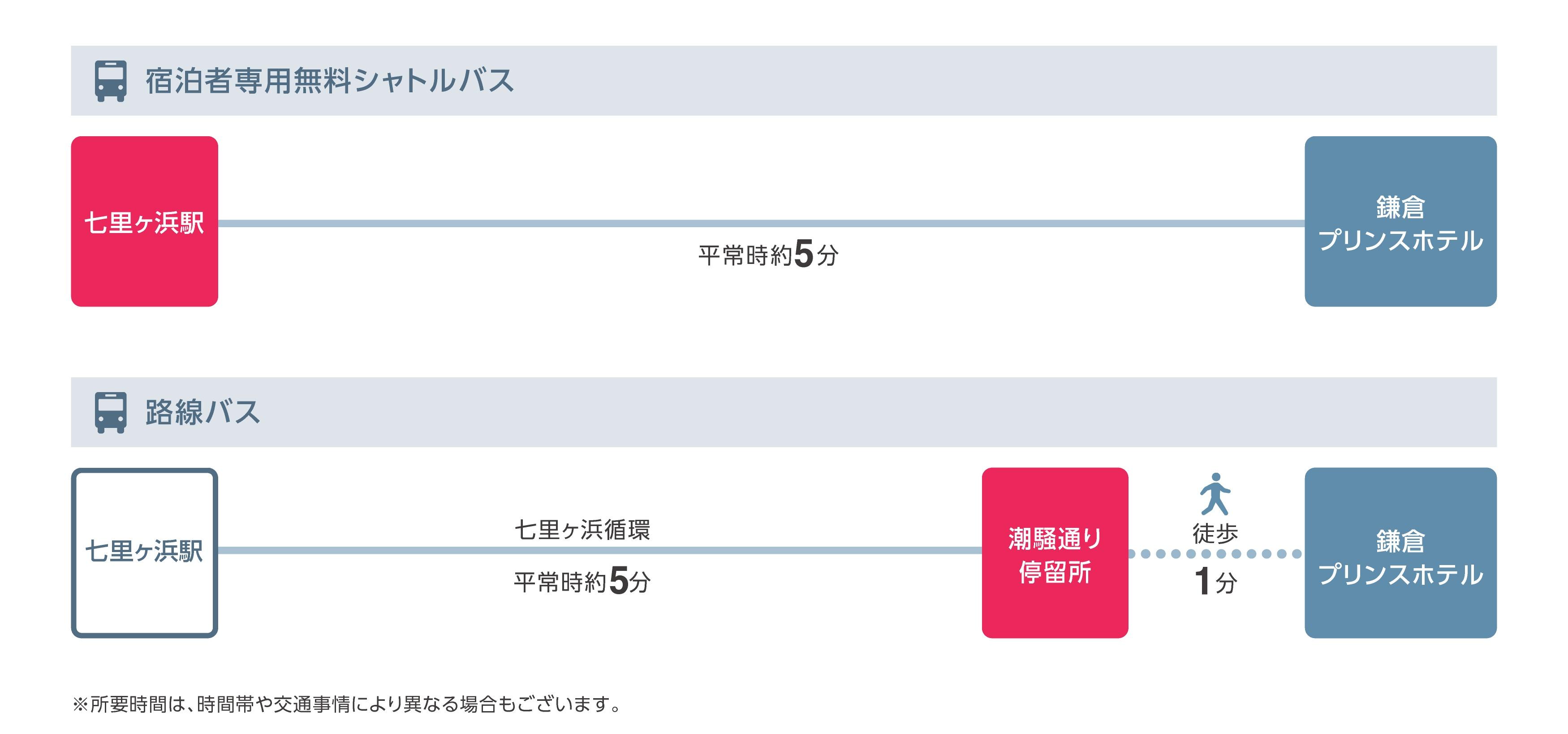Click 平常時約5分 label below 七里ヶ浜循環
1568x734 pixels.
click(582, 581)
